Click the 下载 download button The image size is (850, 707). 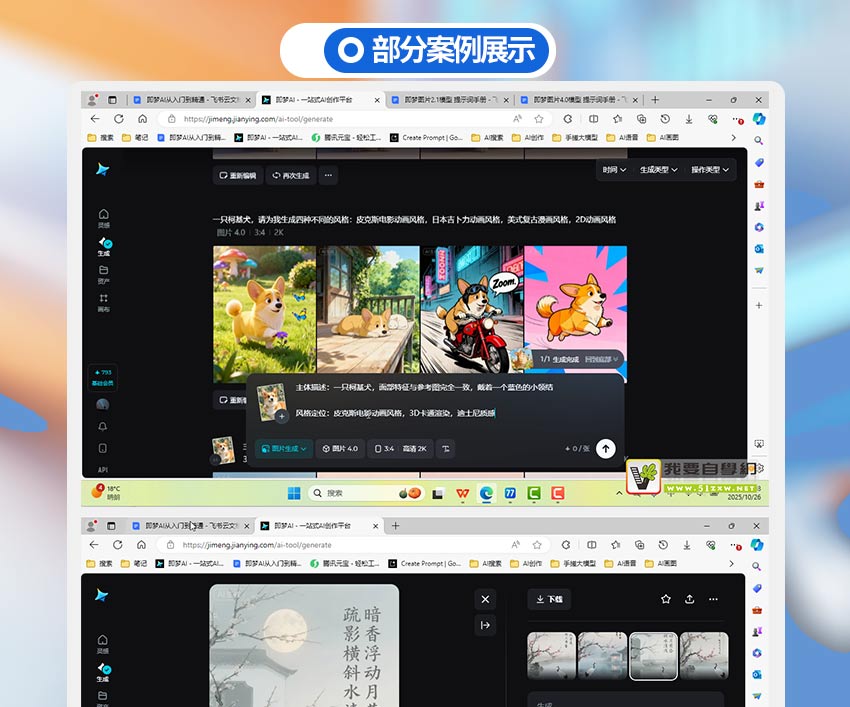pos(549,599)
